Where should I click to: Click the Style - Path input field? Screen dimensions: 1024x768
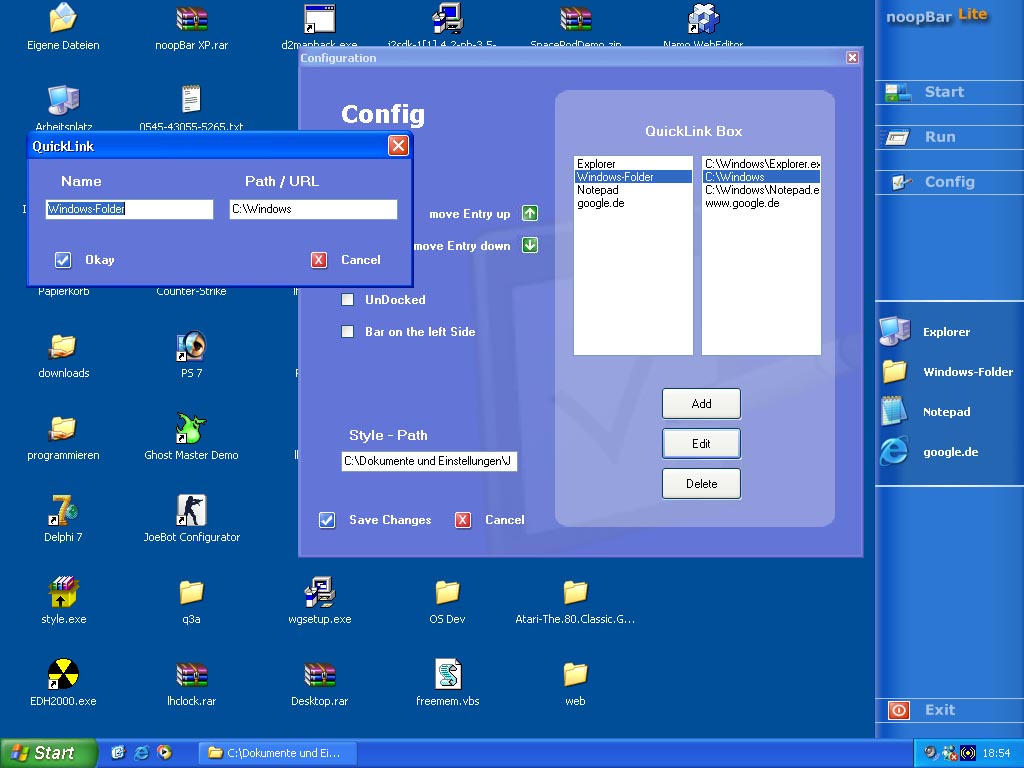[x=429, y=461]
